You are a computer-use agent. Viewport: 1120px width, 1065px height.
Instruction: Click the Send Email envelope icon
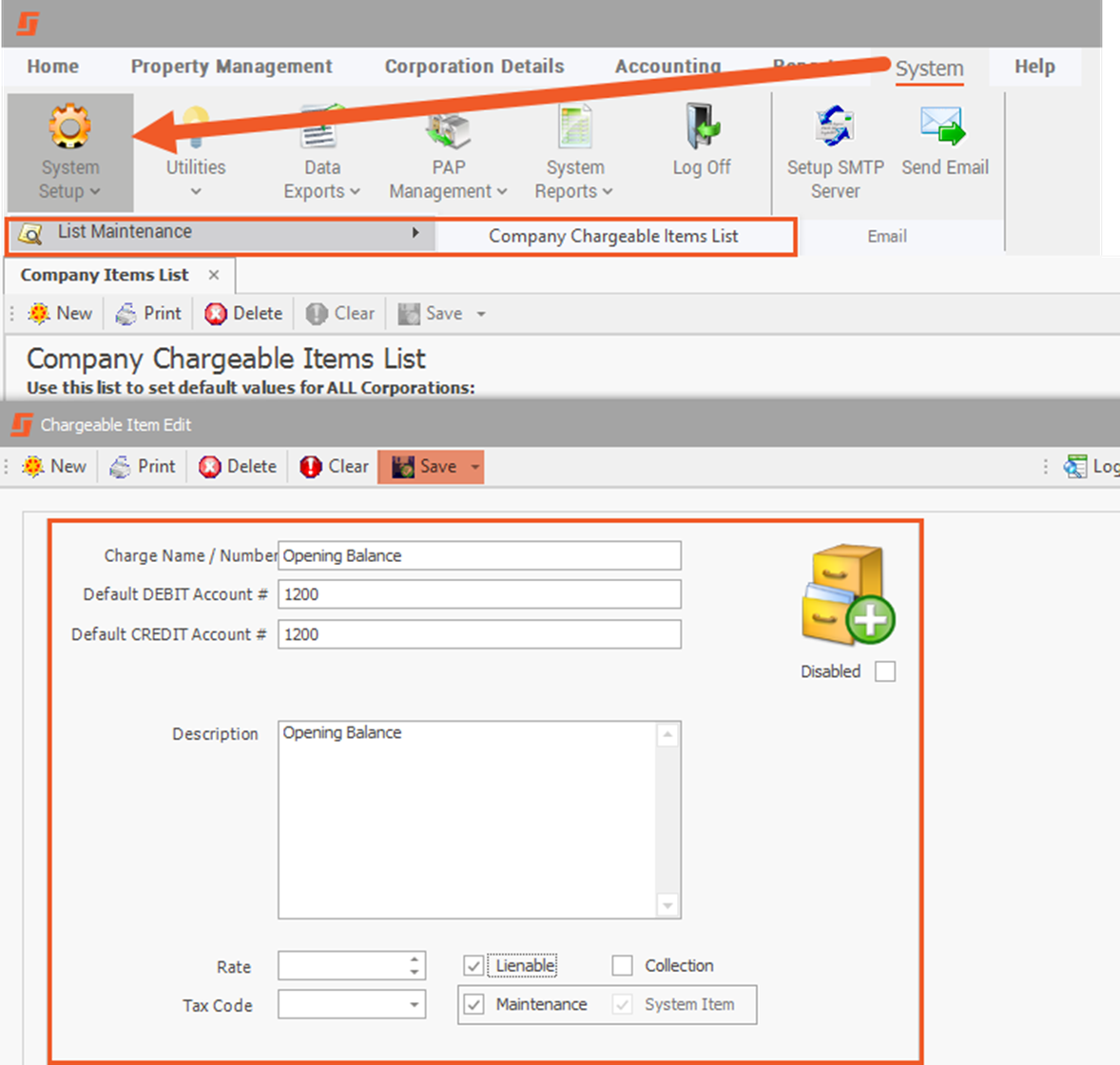(943, 127)
